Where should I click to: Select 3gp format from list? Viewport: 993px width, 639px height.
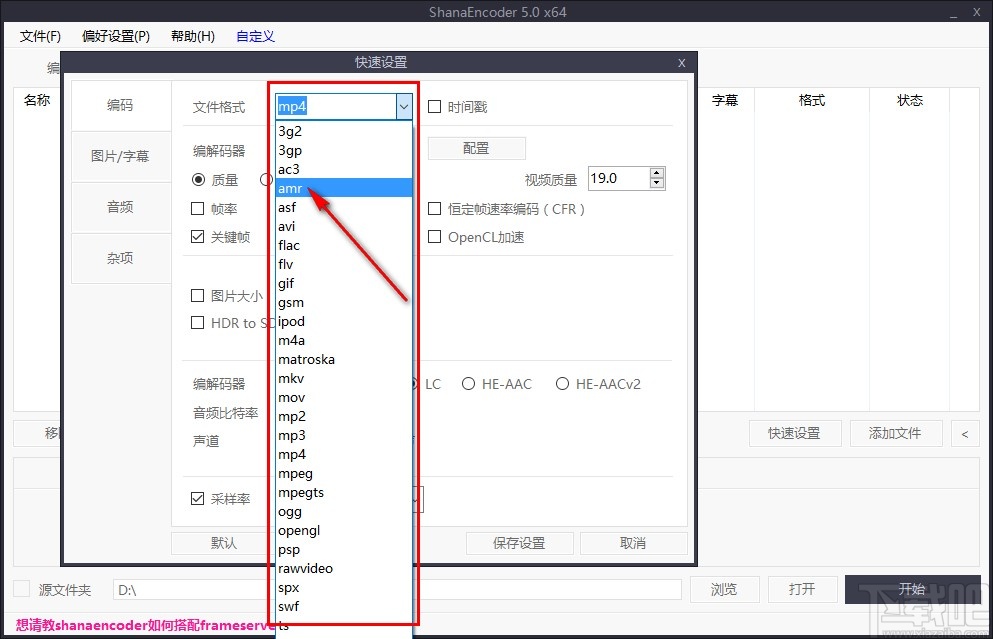[344, 150]
